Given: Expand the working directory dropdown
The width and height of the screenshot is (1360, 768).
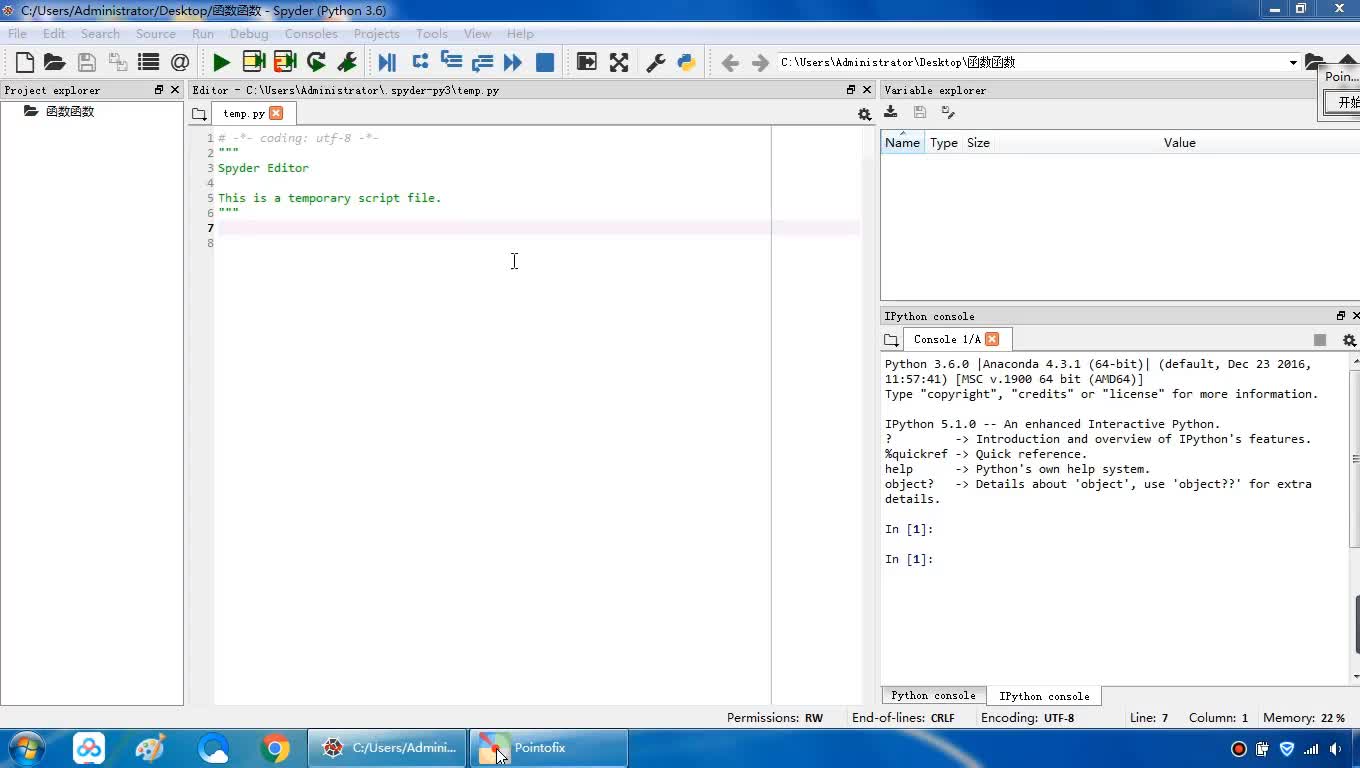Looking at the screenshot, I should click(1293, 62).
